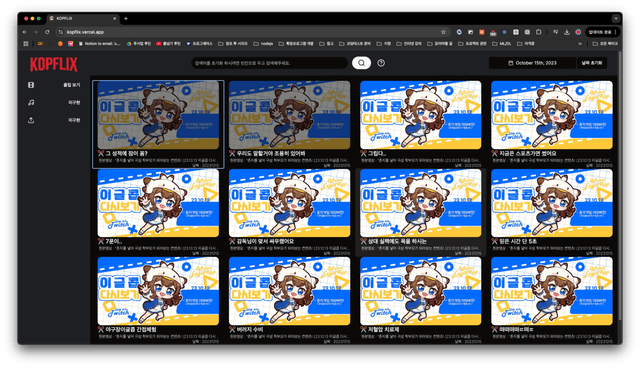Open the browser downloads icon

point(567,32)
